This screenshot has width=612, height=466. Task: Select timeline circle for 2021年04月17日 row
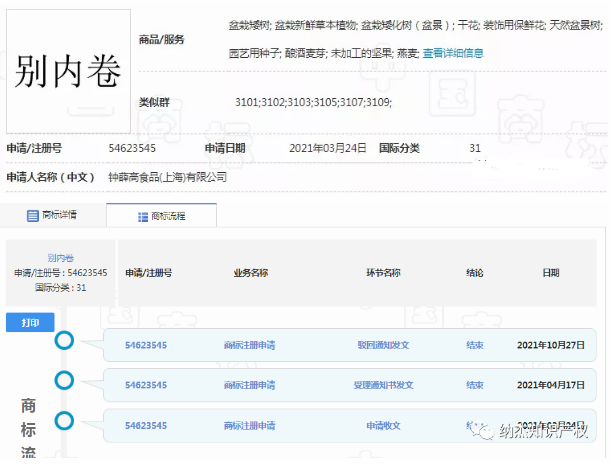[64, 381]
